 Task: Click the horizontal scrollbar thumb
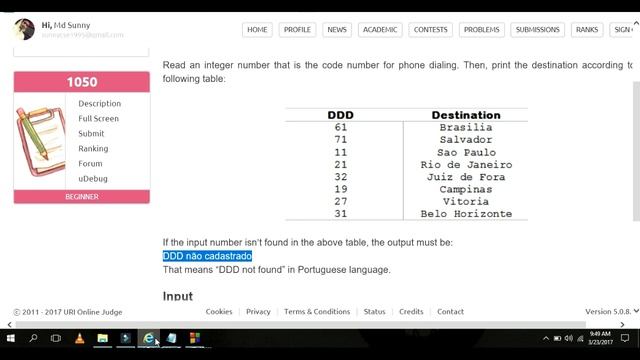coord(301,325)
